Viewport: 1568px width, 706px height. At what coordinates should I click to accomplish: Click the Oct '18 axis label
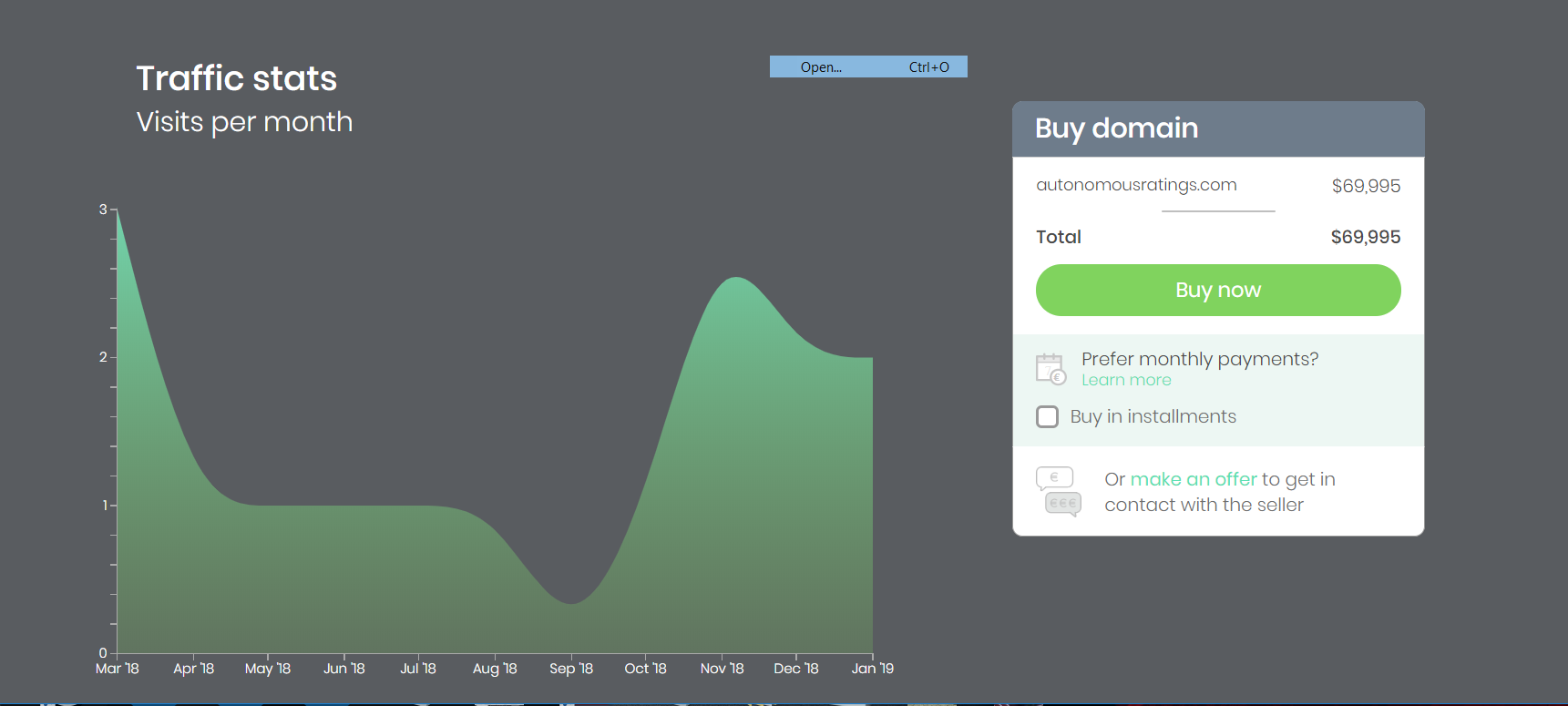(645, 669)
